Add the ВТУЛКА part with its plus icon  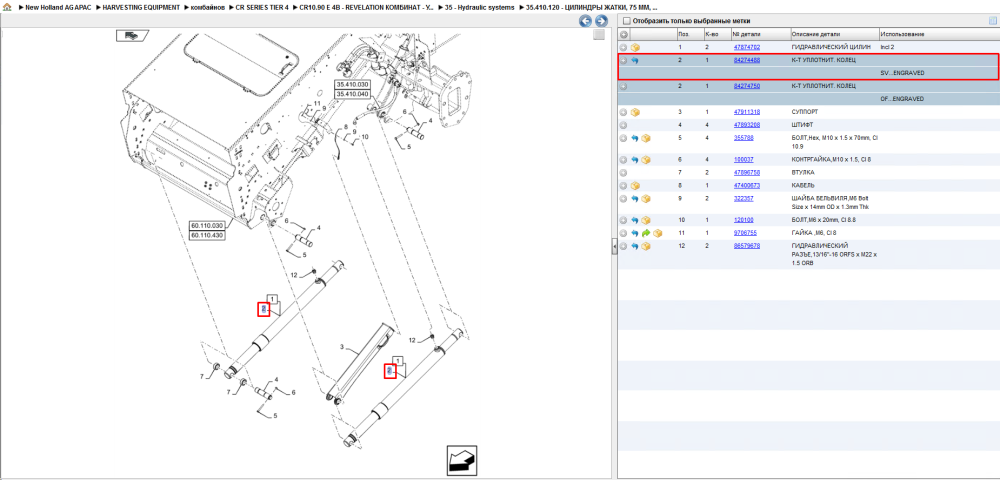[x=624, y=172]
